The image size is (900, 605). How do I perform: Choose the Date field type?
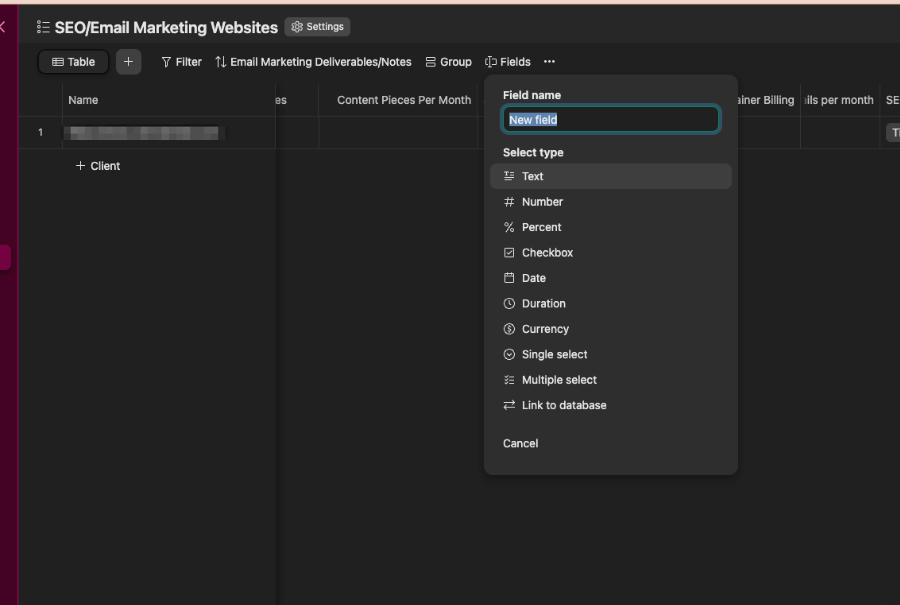[x=533, y=278]
